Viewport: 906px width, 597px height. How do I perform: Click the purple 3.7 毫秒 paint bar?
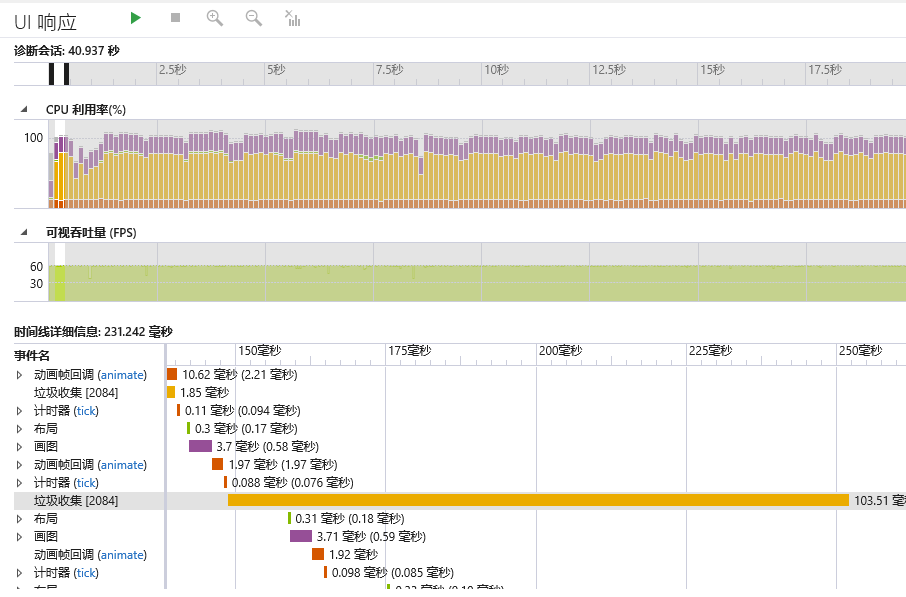(x=200, y=446)
